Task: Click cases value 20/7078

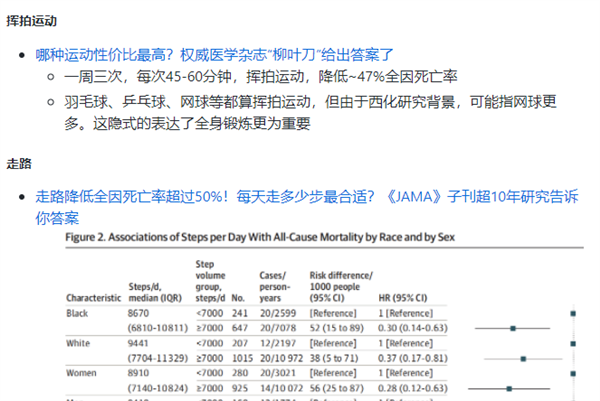Action: tap(278, 328)
